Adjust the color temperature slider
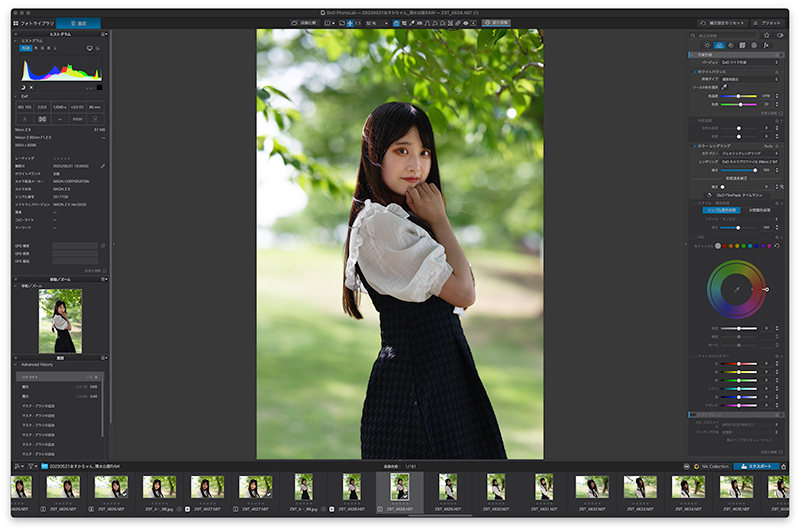The height and width of the screenshot is (531, 800). click(739, 96)
